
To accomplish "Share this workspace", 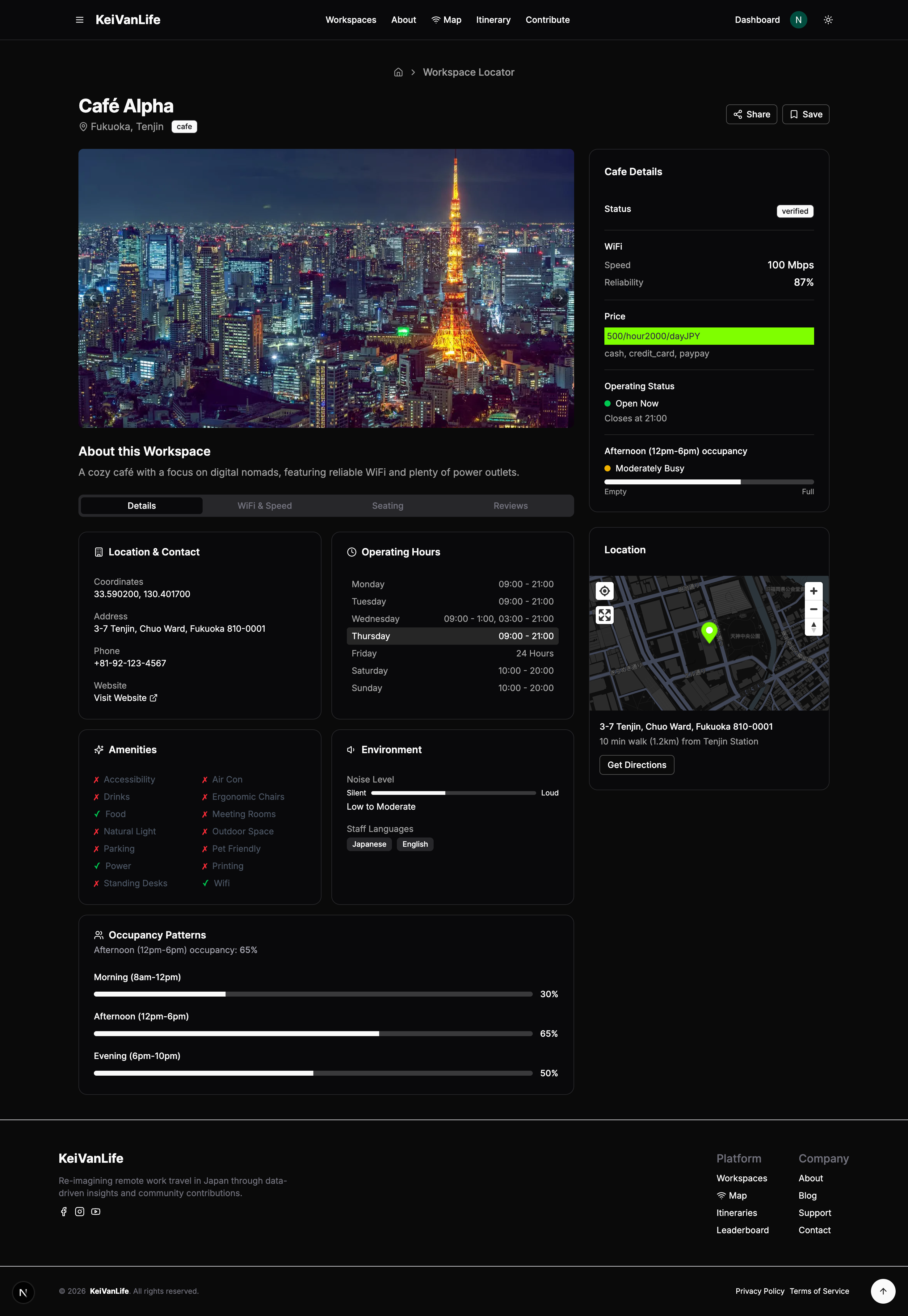I will point(751,114).
